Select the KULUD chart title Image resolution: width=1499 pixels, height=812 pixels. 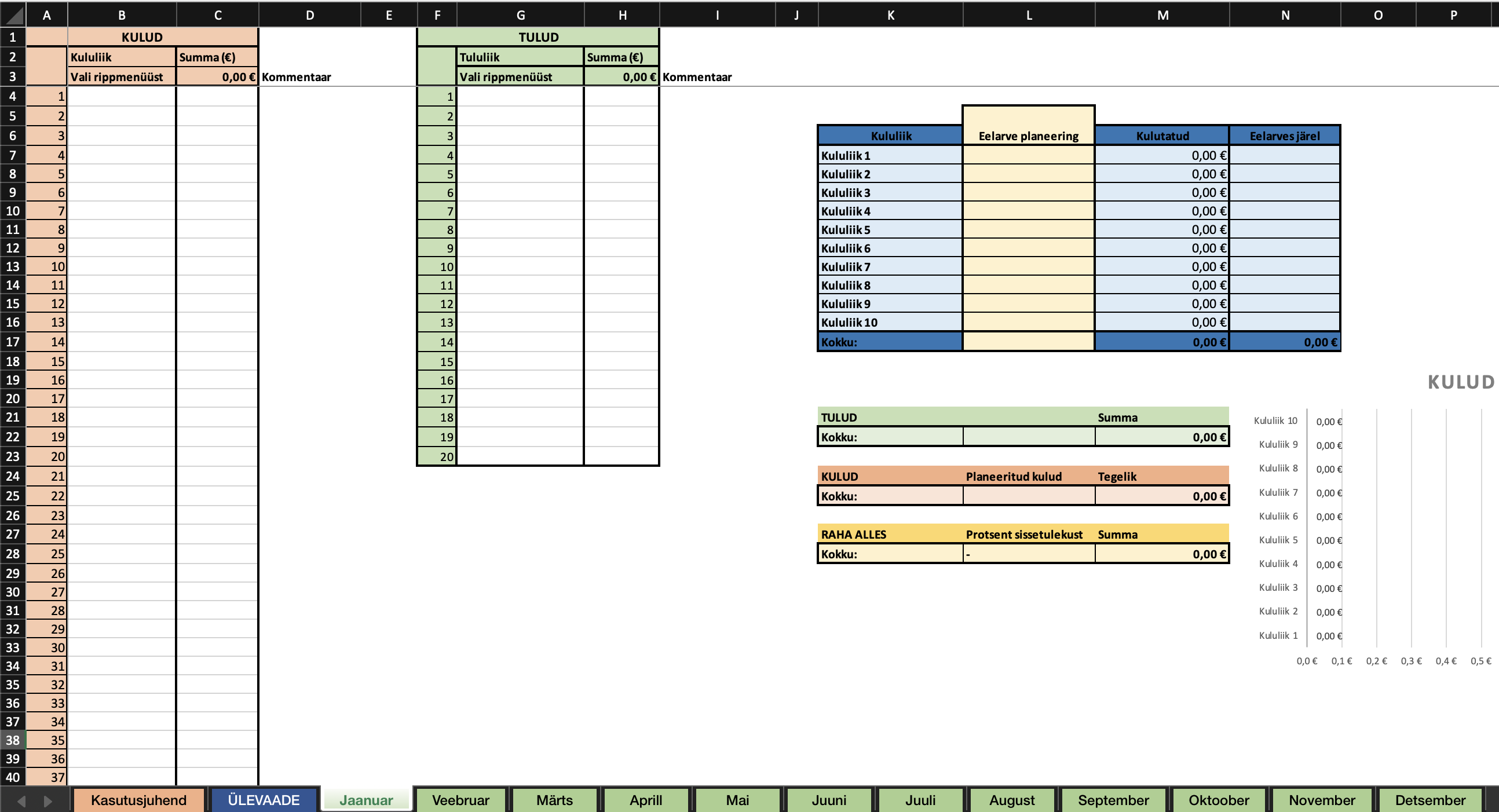click(1461, 382)
